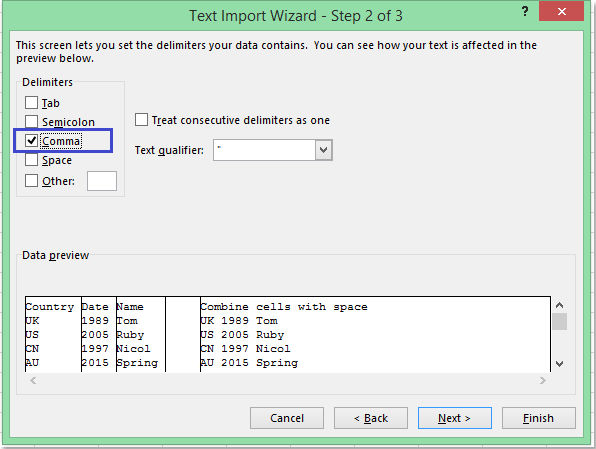Click 'AU 2015 Spring' in preview
The height and width of the screenshot is (449, 596).
point(249,363)
